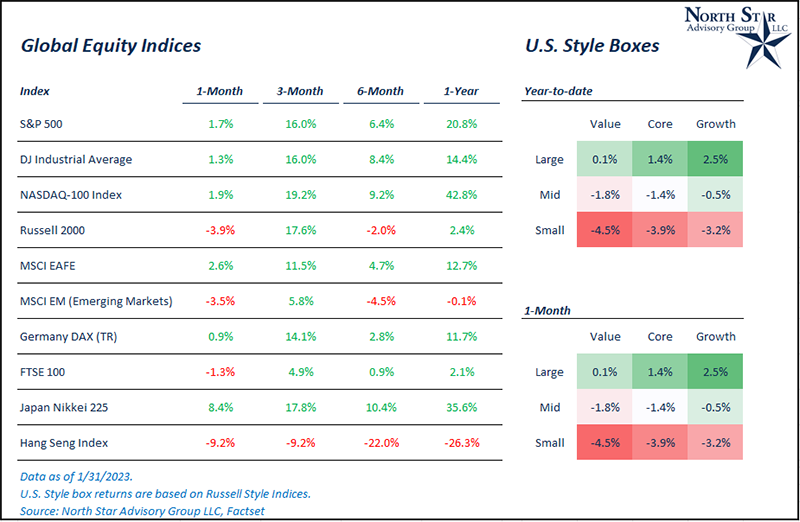Select the U.S. Style Boxes heading
This screenshot has height=522, width=800.
[x=592, y=46]
